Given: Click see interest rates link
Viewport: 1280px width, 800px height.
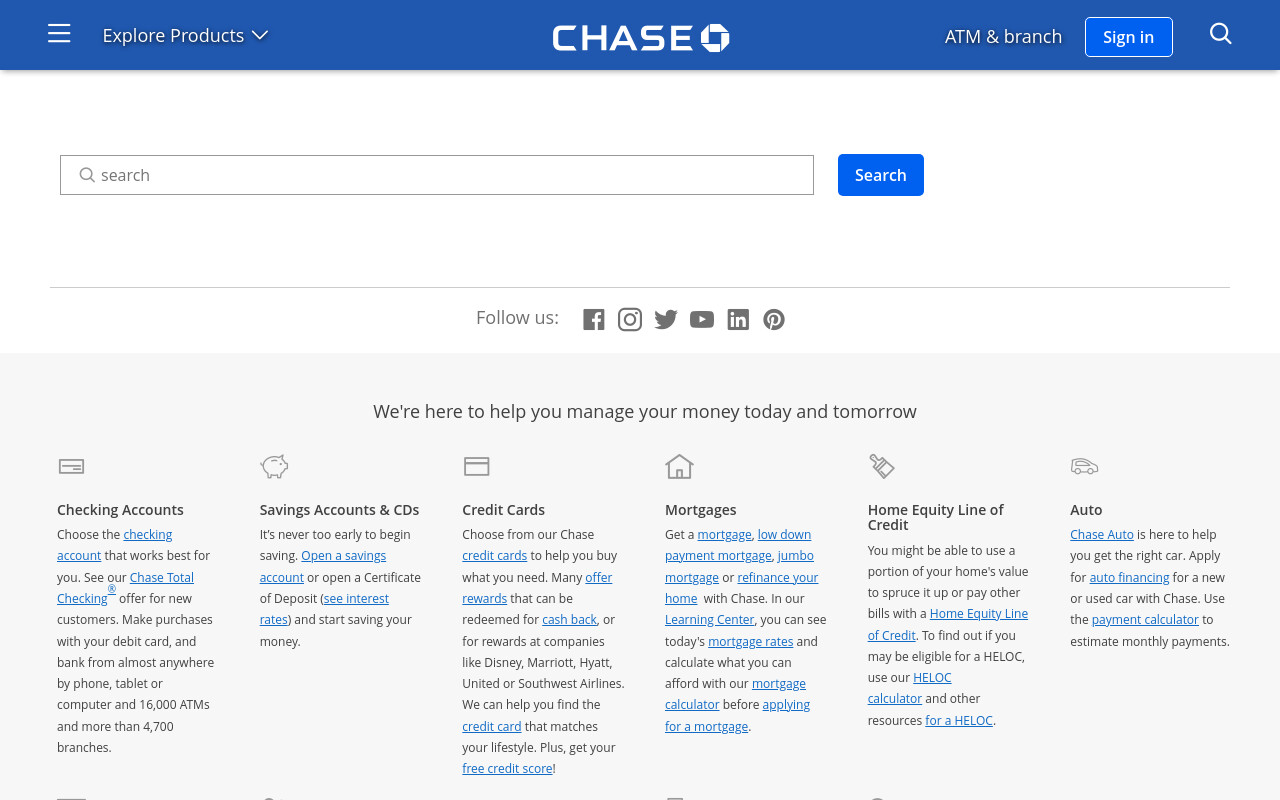Looking at the screenshot, I should pos(324,609).
